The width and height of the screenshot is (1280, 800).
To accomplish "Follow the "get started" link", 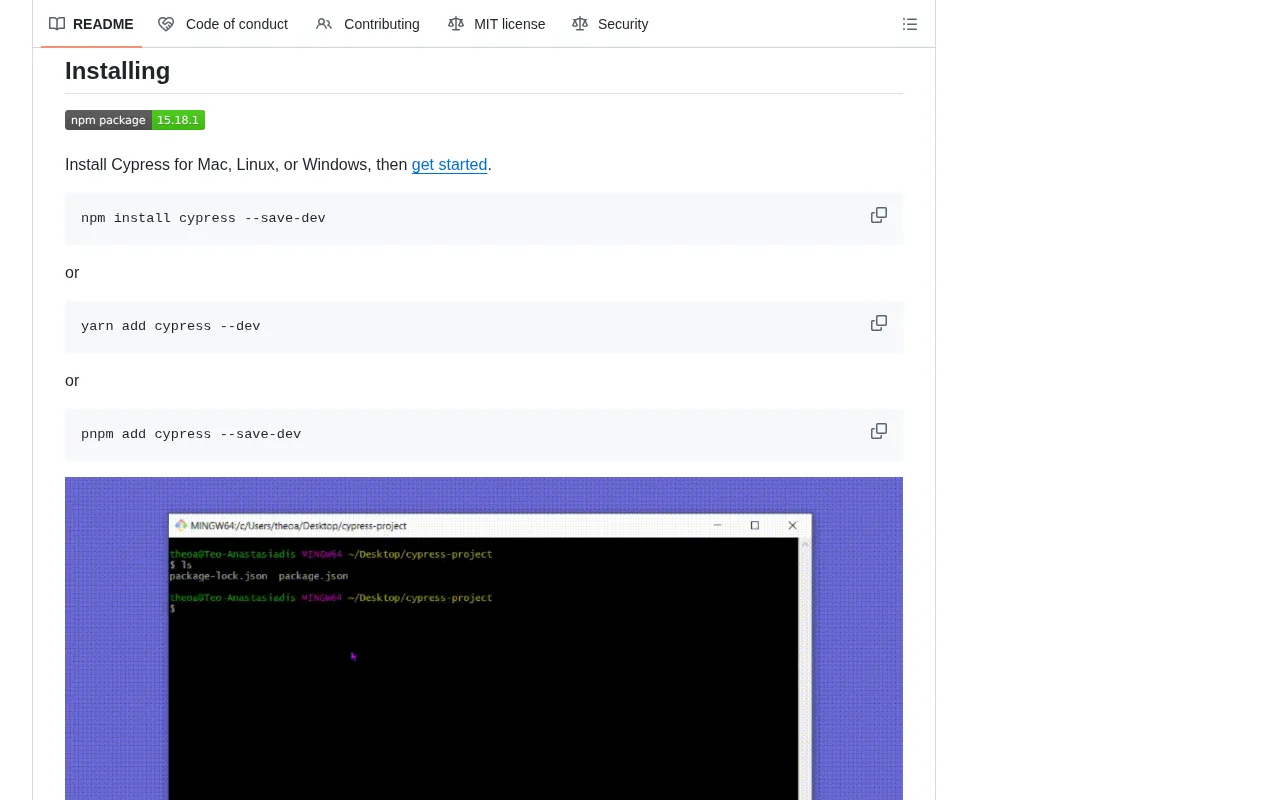I will pyautogui.click(x=449, y=165).
